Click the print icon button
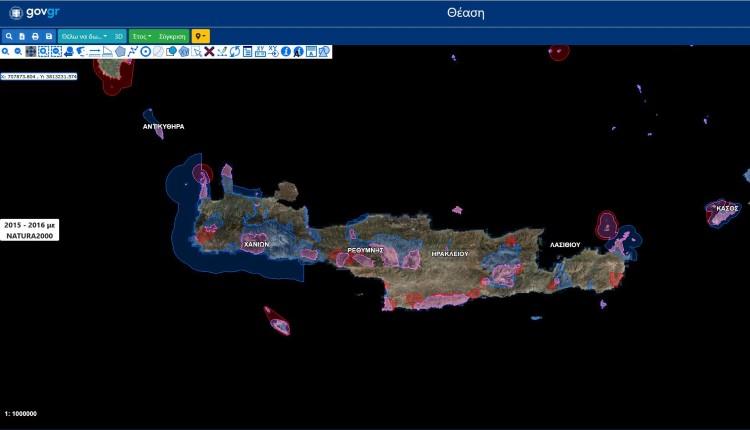Screen dimensions: 750x430 click(x=35, y=36)
